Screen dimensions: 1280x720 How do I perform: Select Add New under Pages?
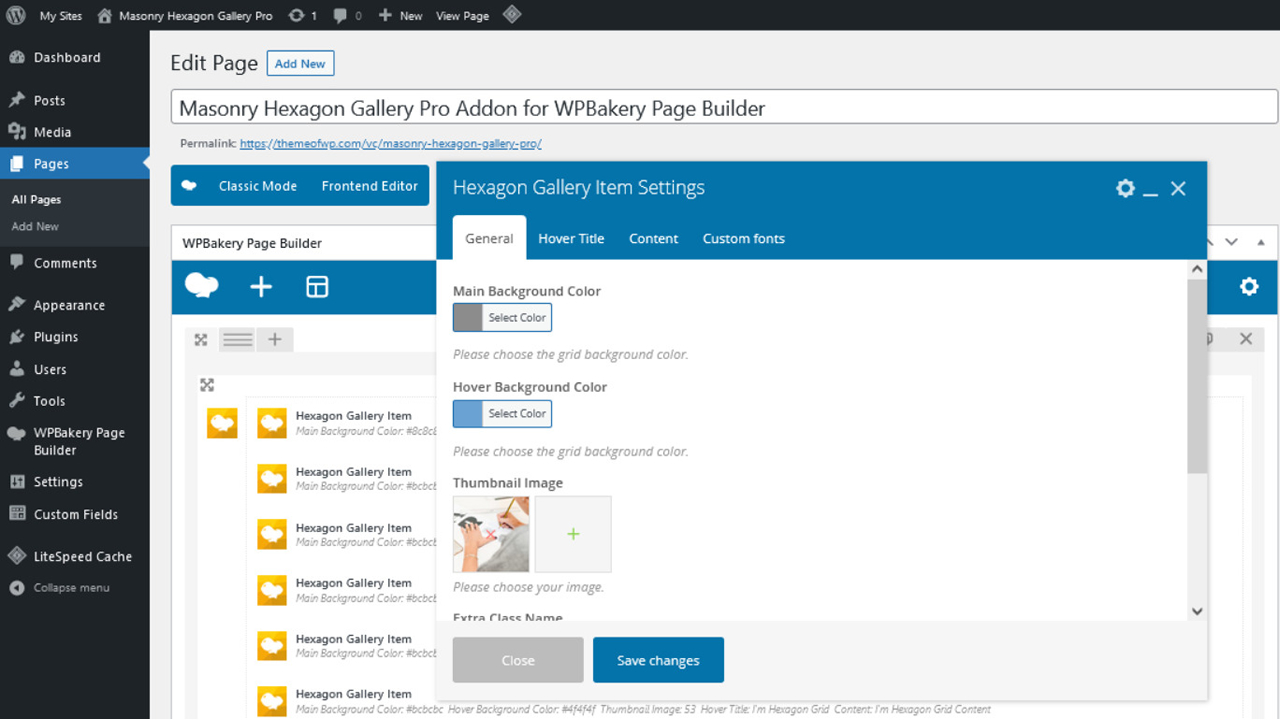coord(35,226)
